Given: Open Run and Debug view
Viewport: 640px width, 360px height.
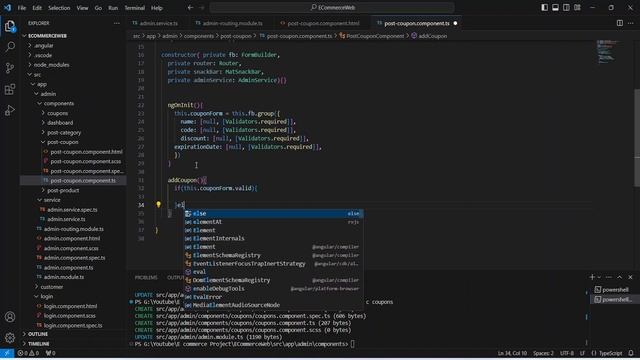Looking at the screenshot, I should [10, 111].
